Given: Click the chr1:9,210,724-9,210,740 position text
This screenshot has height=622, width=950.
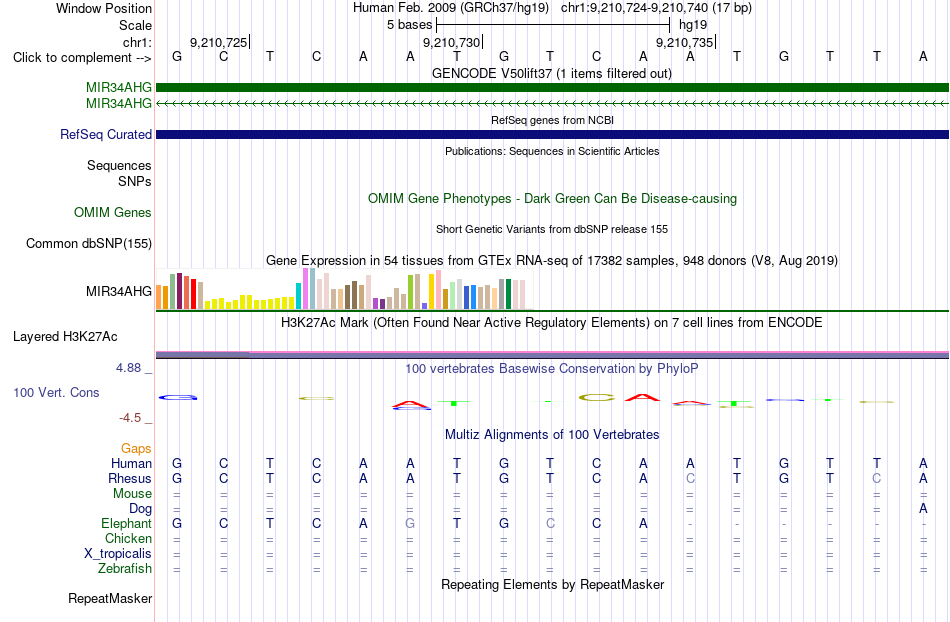Looking at the screenshot, I should tap(656, 8).
